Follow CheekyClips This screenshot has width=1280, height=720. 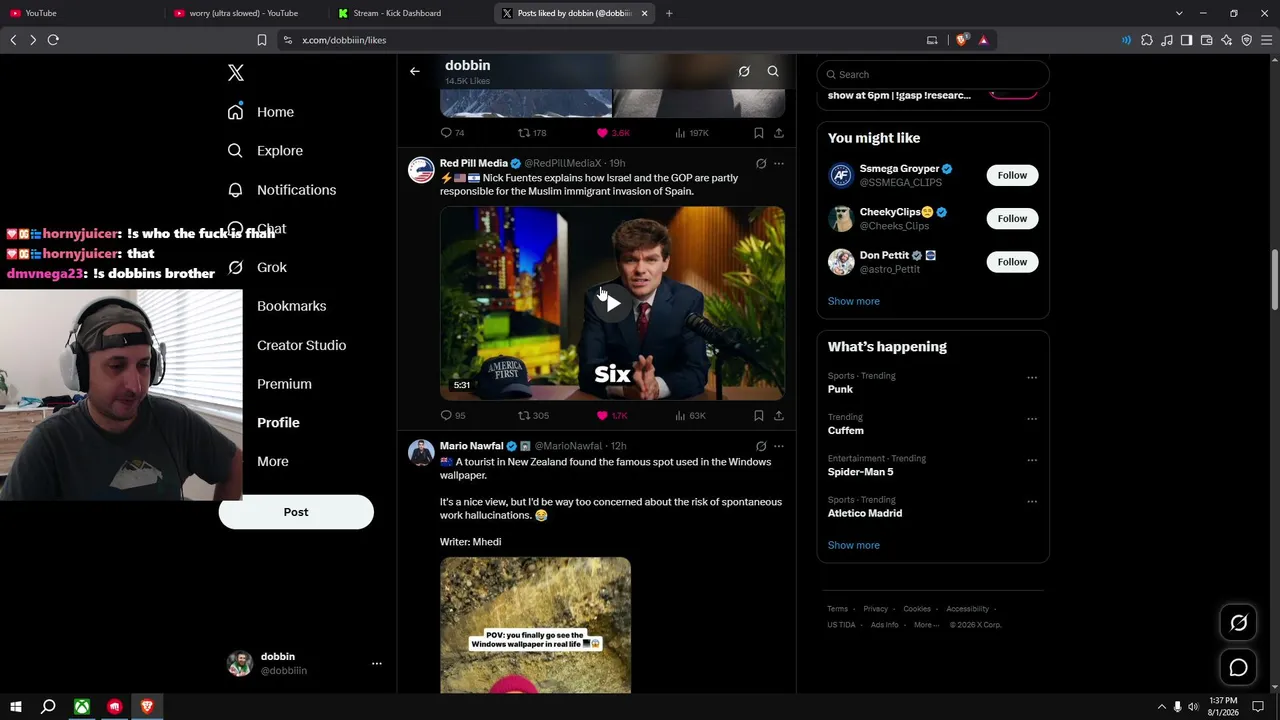(x=1012, y=218)
